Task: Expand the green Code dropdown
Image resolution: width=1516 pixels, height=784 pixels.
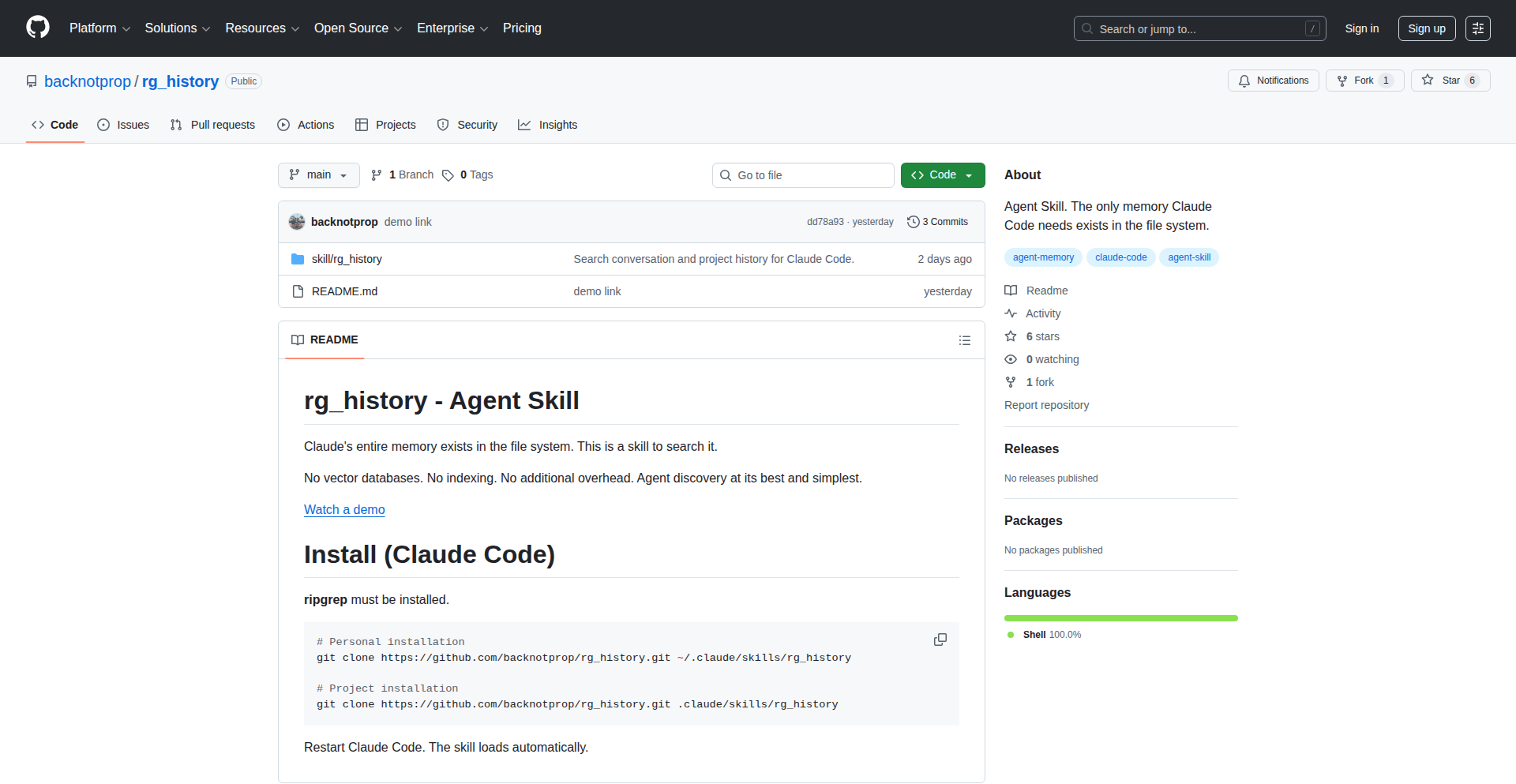Action: pos(942,175)
